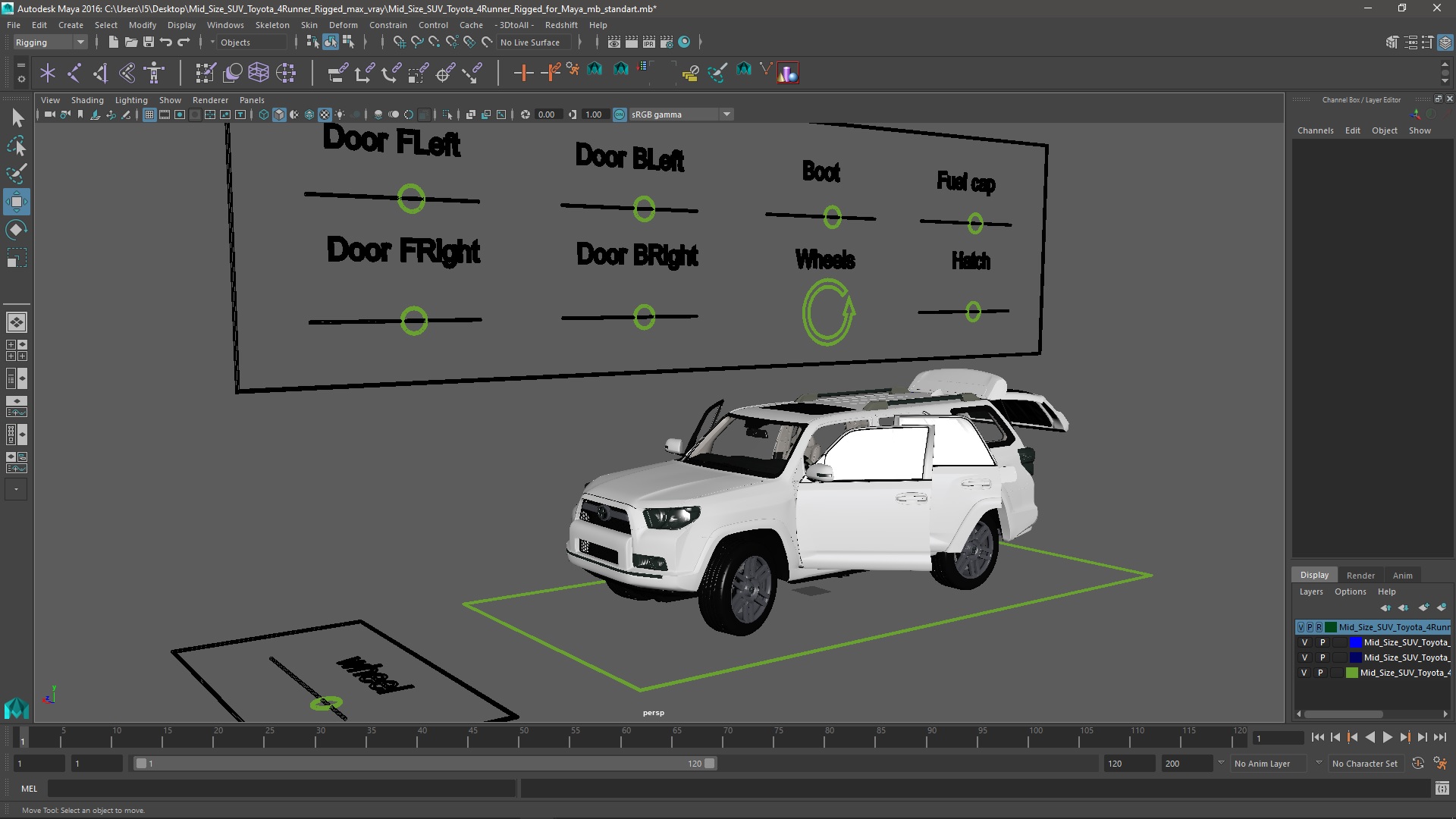Click the green layer color swatch
1456x819 pixels.
tap(1351, 673)
